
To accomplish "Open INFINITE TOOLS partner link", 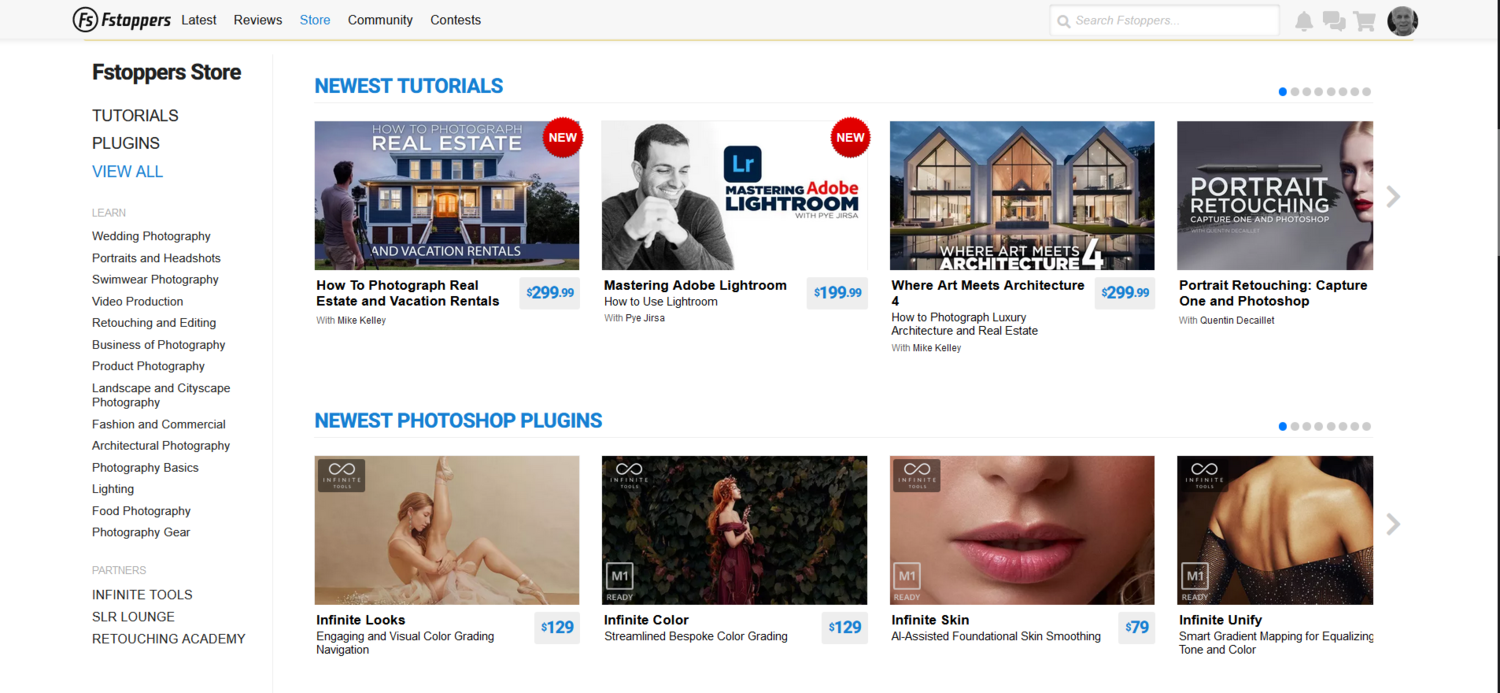I will click(x=142, y=595).
